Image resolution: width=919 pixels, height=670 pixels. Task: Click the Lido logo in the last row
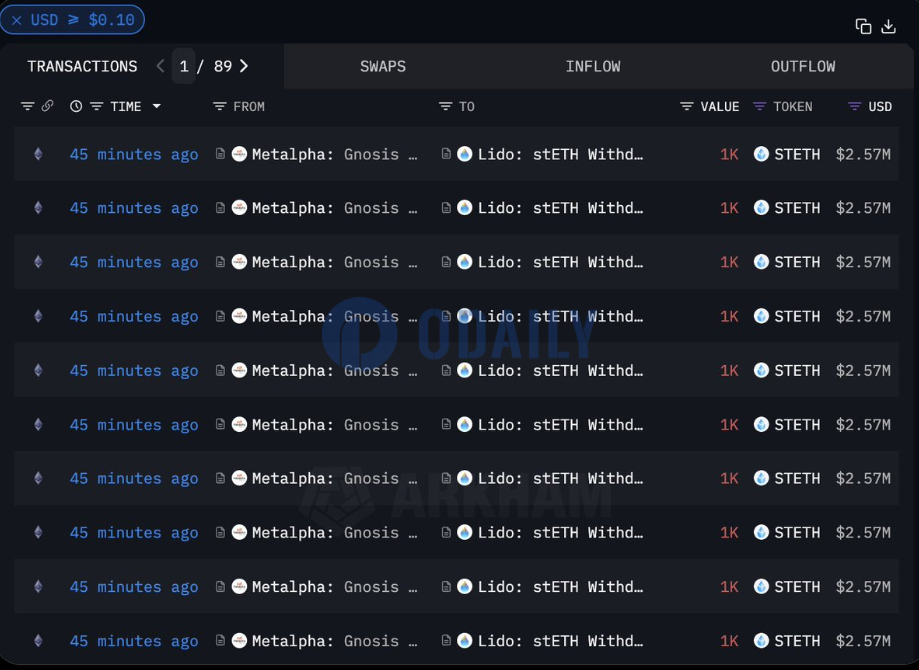click(x=465, y=641)
